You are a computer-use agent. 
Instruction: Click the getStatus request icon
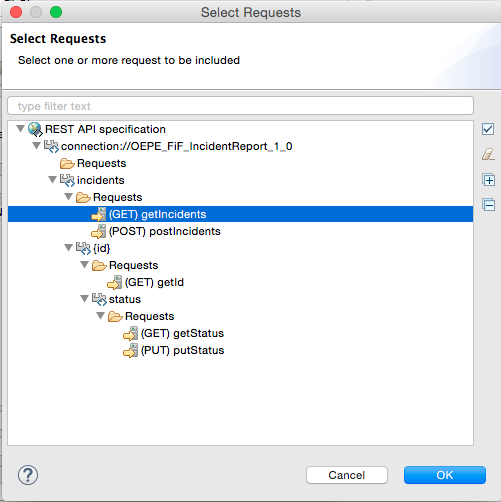[130, 333]
